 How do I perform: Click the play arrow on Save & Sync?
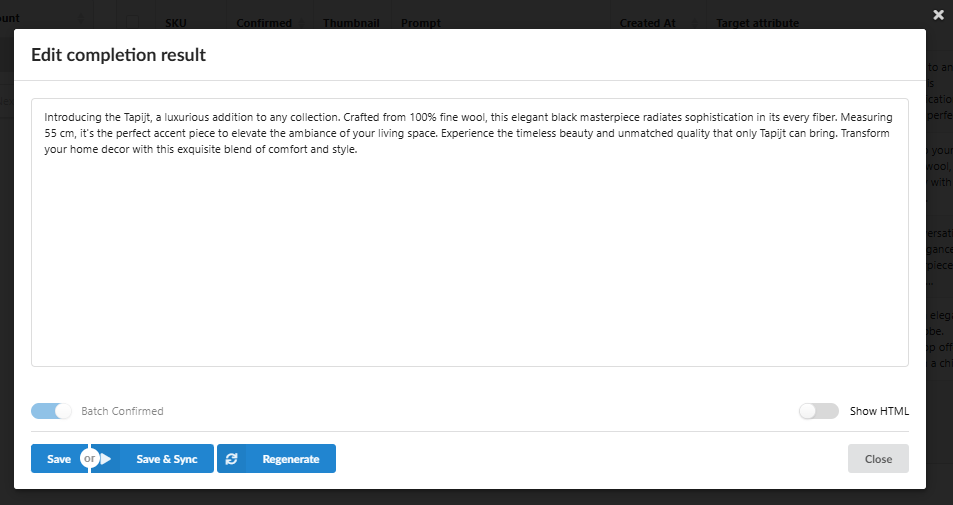tap(106, 459)
